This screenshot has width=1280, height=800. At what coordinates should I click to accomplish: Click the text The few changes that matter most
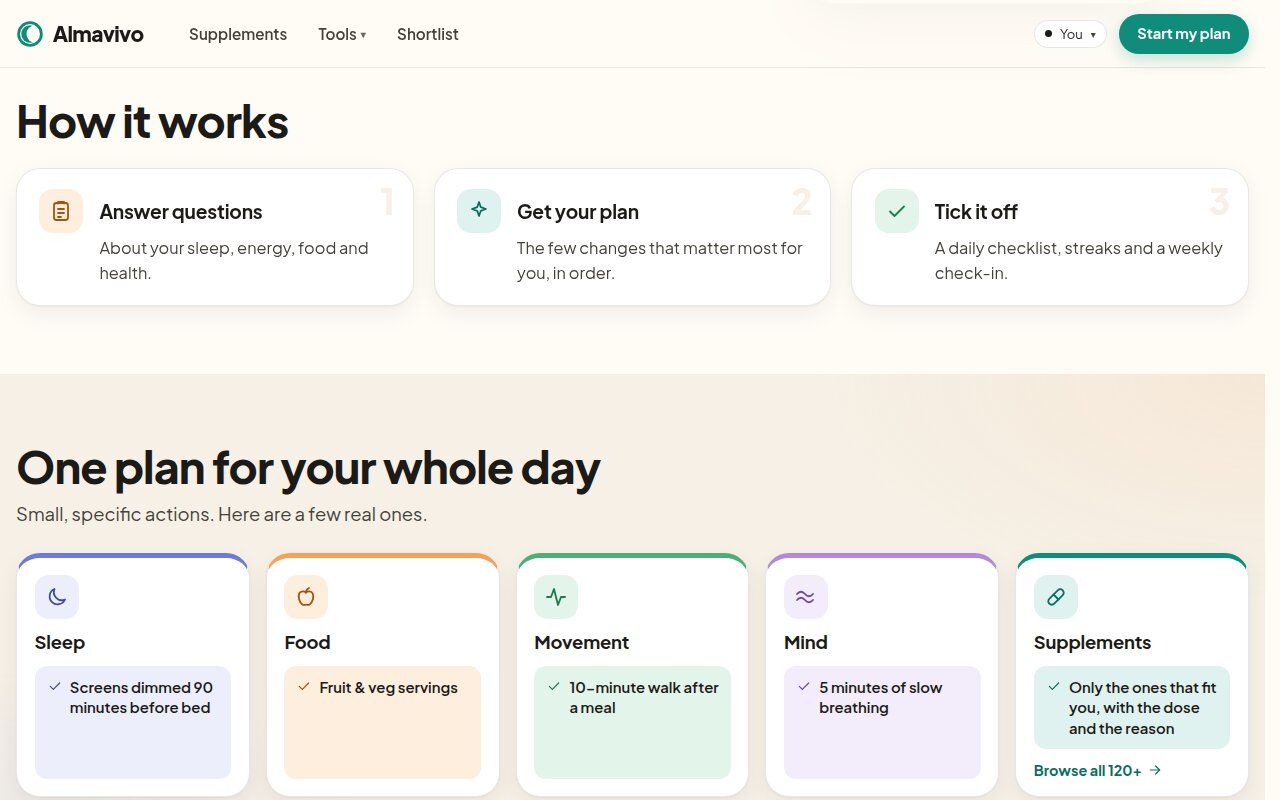[660, 260]
